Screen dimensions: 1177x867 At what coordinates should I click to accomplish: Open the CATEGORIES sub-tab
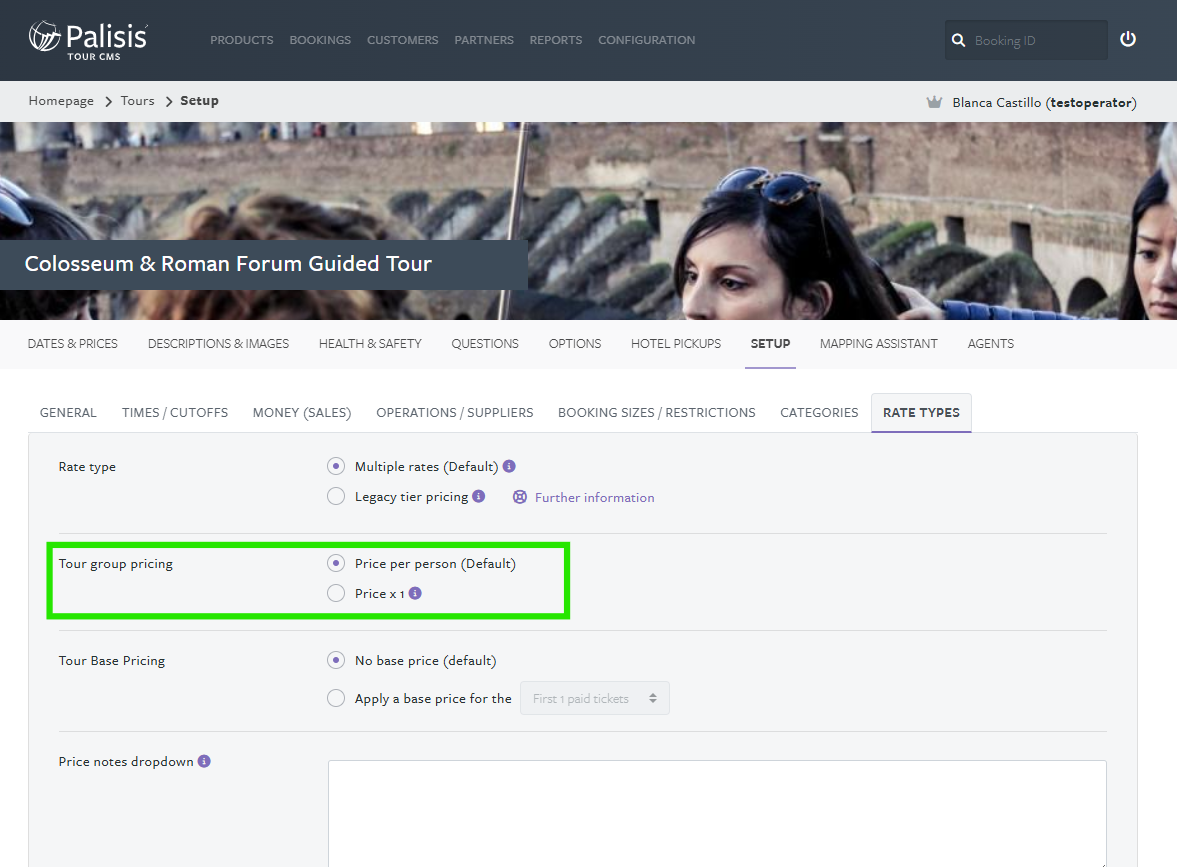pos(819,413)
